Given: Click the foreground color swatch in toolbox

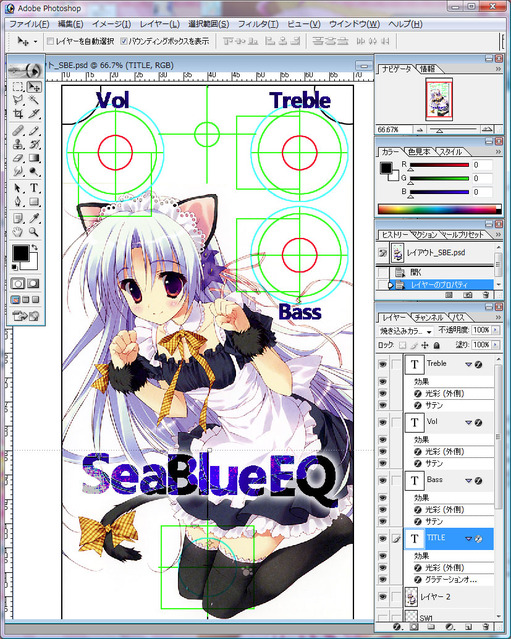Looking at the screenshot, I should pyautogui.click(x=20, y=253).
